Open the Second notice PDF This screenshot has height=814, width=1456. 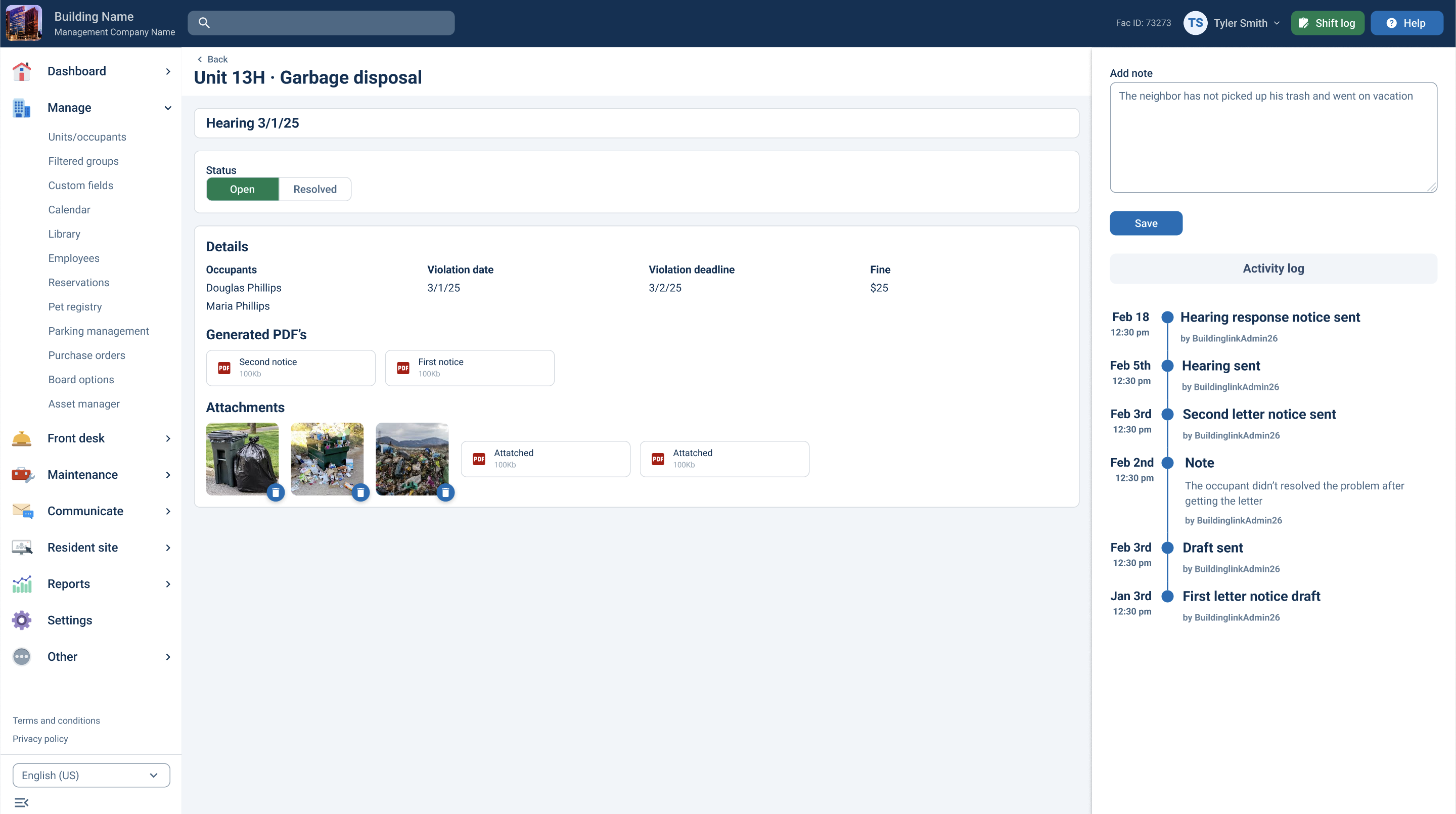(x=291, y=368)
